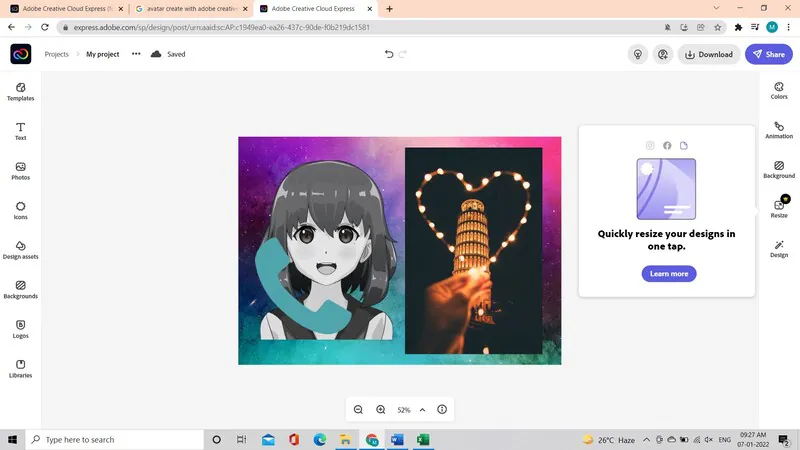Open a new browser tab
Viewport: 800px width, 450px height.
pos(389,9)
